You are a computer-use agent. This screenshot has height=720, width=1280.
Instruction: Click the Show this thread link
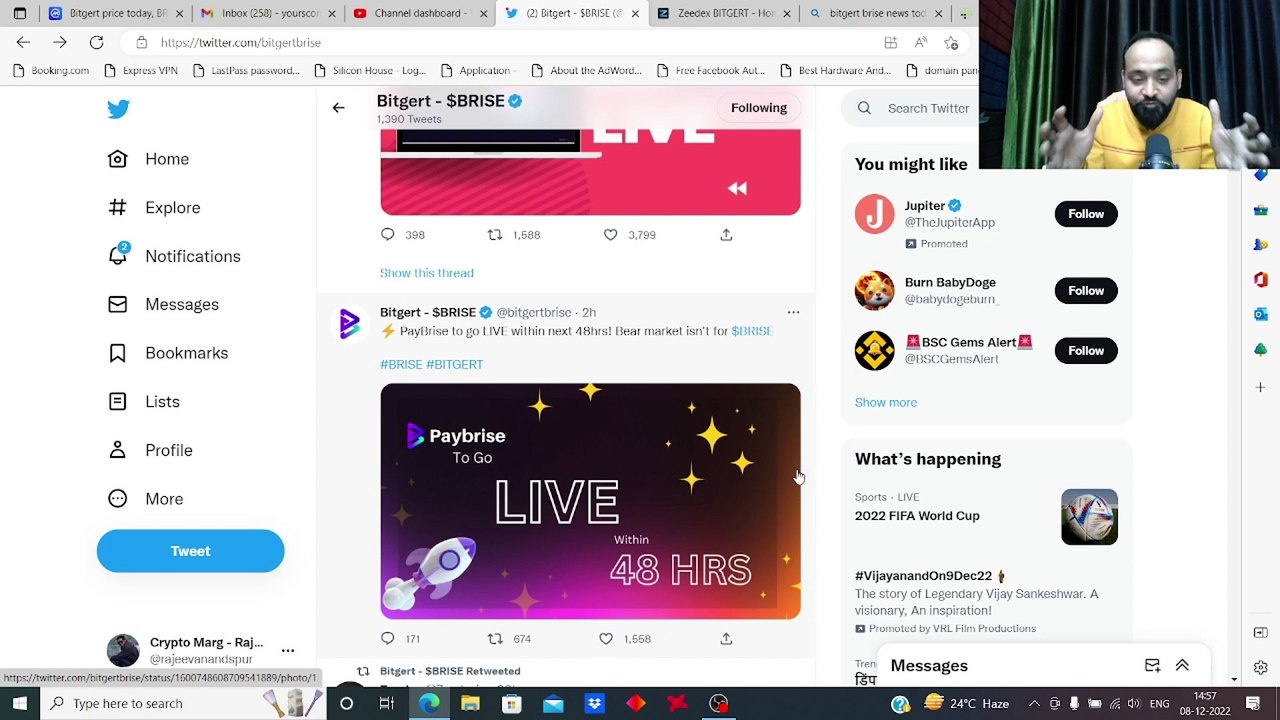[427, 273]
